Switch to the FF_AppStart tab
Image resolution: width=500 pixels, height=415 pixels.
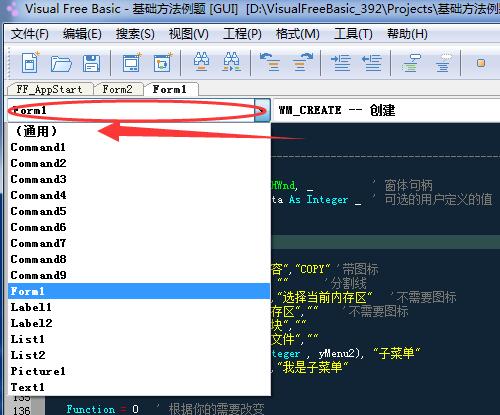coord(50,89)
